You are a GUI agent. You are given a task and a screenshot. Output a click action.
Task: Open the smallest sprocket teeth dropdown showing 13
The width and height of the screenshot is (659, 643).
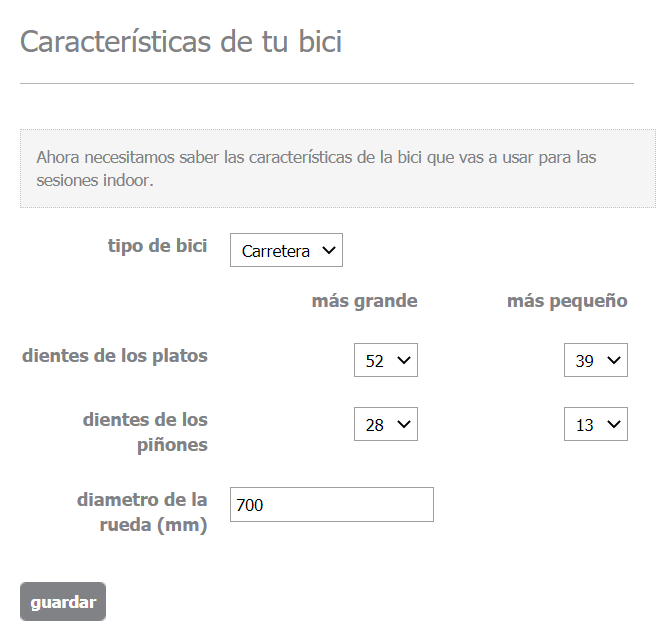(596, 424)
